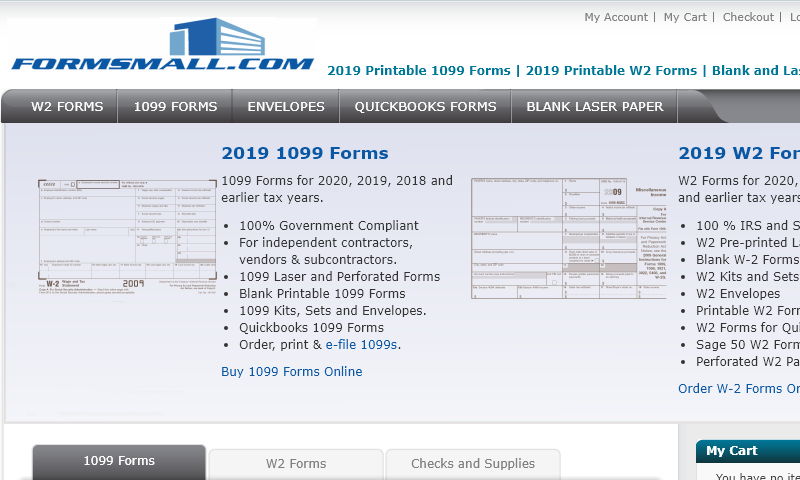Open 2019 Printable 1099 Forms header link
This screenshot has width=800, height=480.
point(418,70)
